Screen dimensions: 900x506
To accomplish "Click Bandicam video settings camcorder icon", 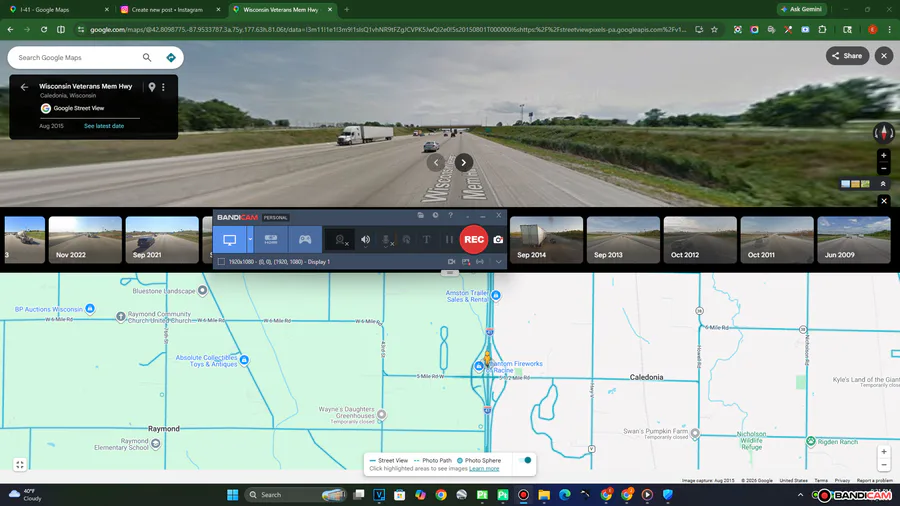I will [451, 262].
